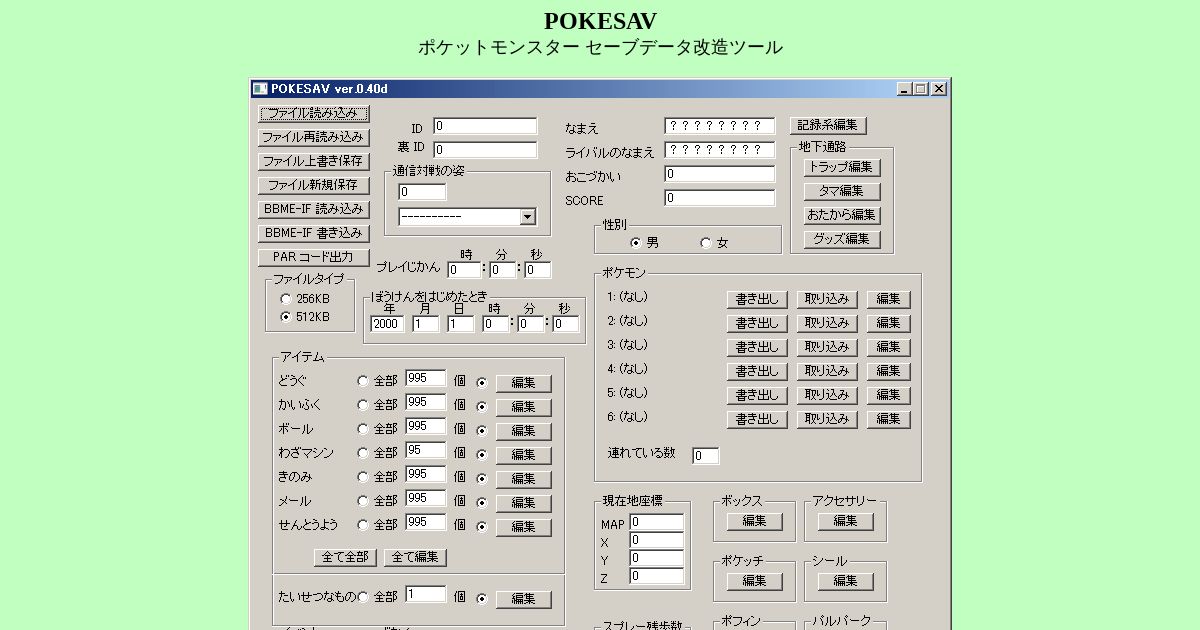
Task: Click the ファイル新規保存 button
Action: point(314,185)
